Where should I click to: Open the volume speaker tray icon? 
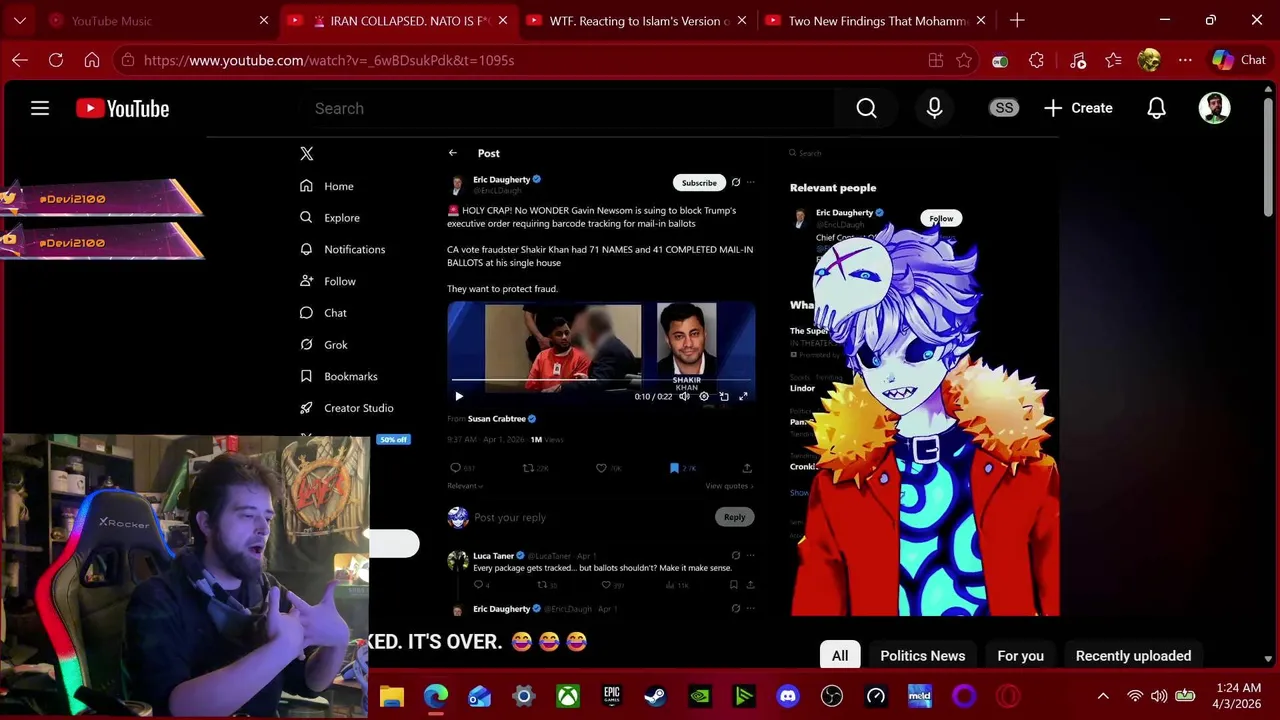pyautogui.click(x=1159, y=696)
